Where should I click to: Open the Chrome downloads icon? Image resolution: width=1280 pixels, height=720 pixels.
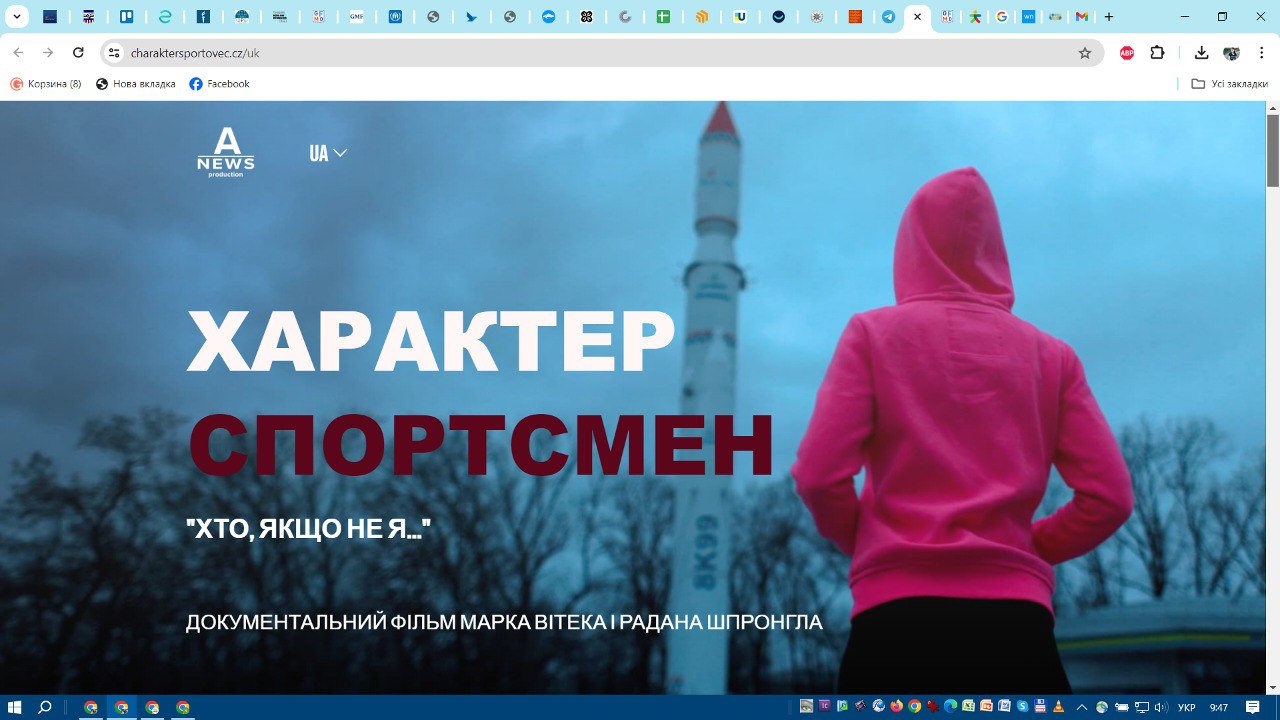coord(1202,53)
